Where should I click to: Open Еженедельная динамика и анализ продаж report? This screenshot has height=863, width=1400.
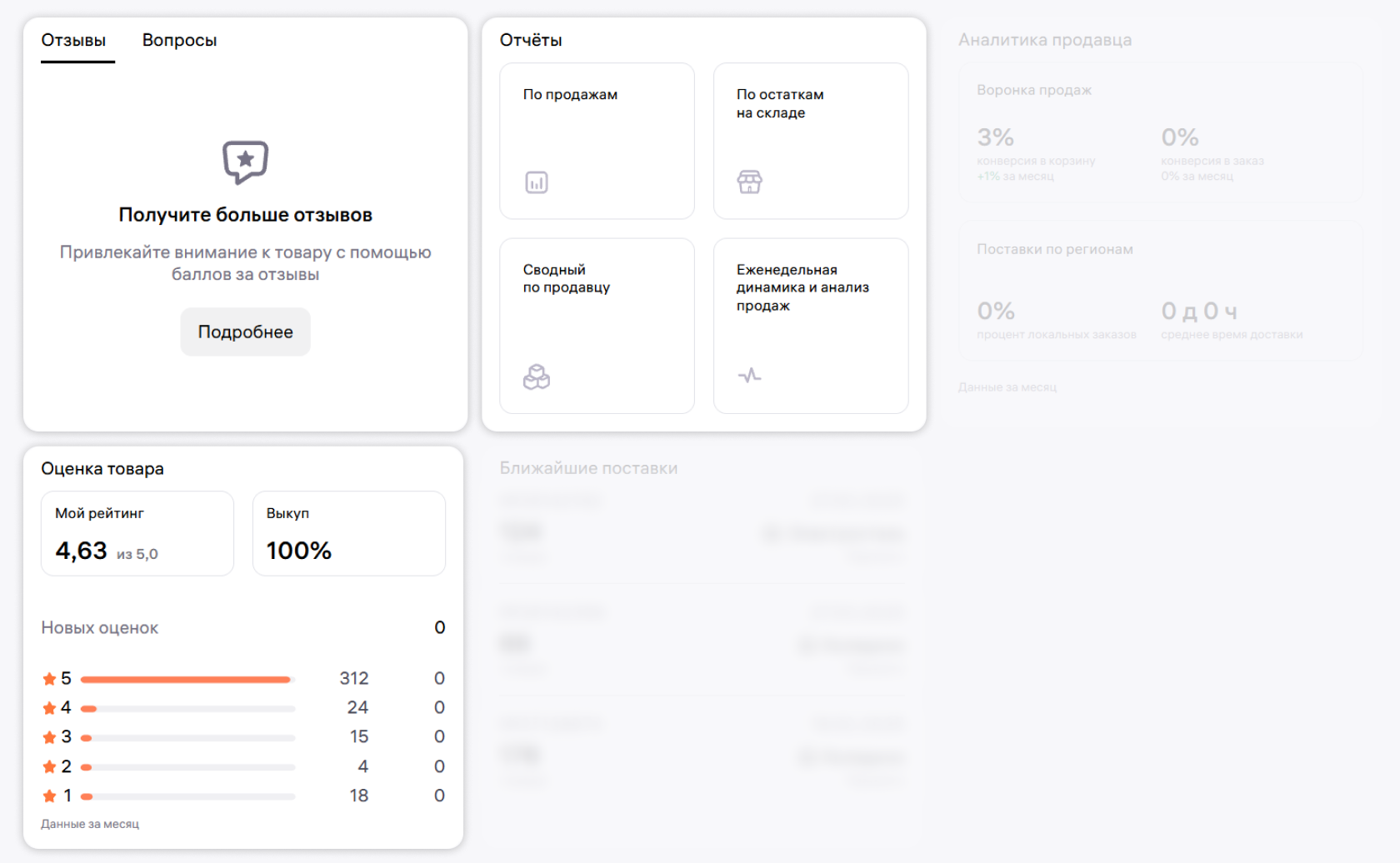tap(811, 326)
